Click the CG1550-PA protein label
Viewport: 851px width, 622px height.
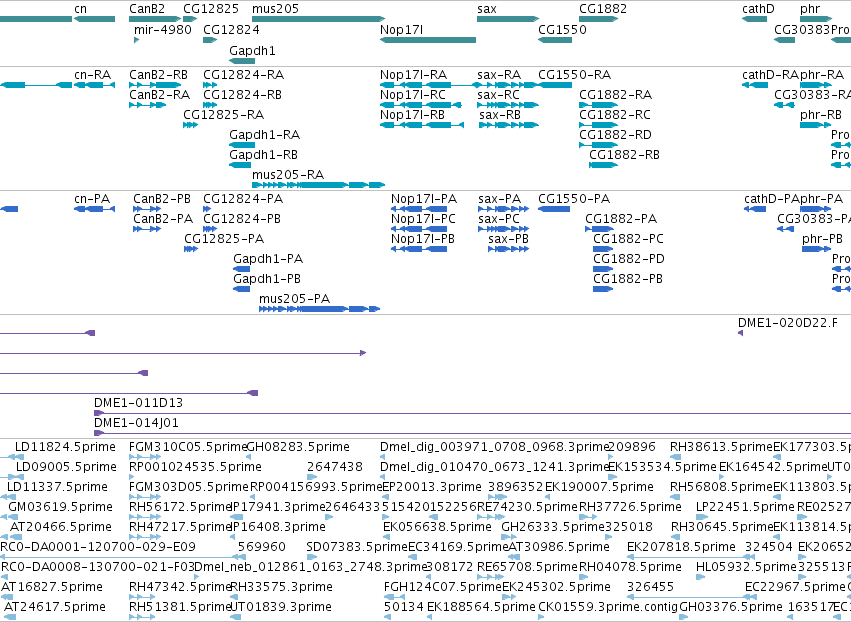click(x=574, y=199)
